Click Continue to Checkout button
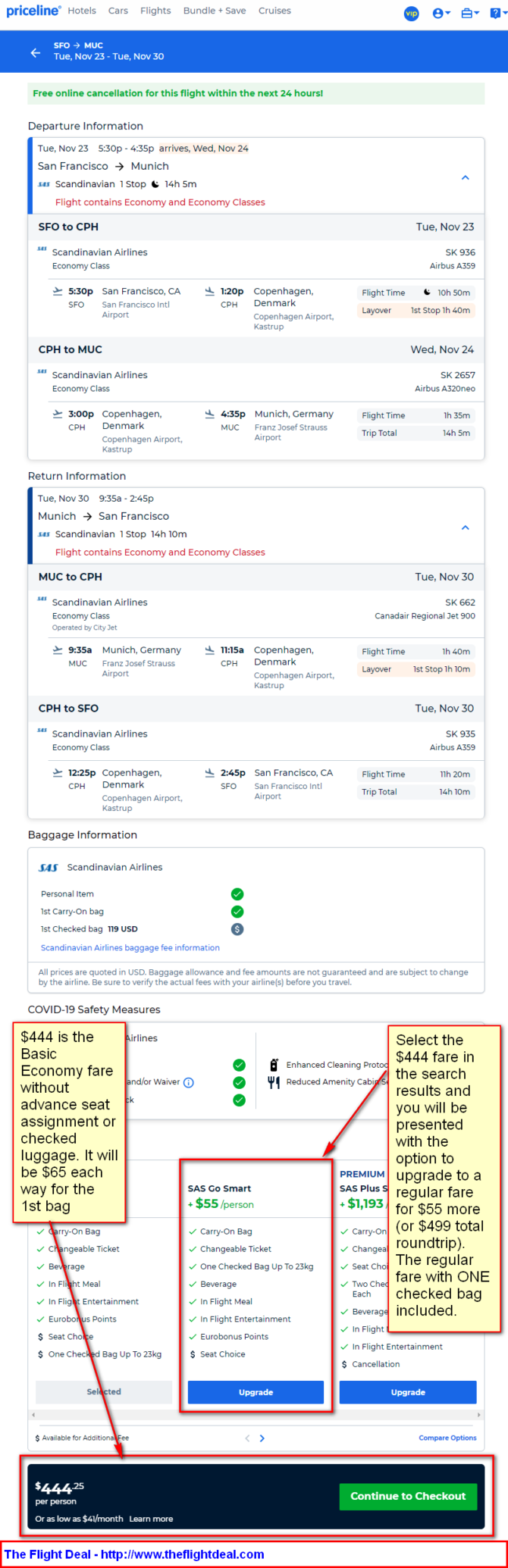This screenshot has height=1568, width=508. (408, 1496)
